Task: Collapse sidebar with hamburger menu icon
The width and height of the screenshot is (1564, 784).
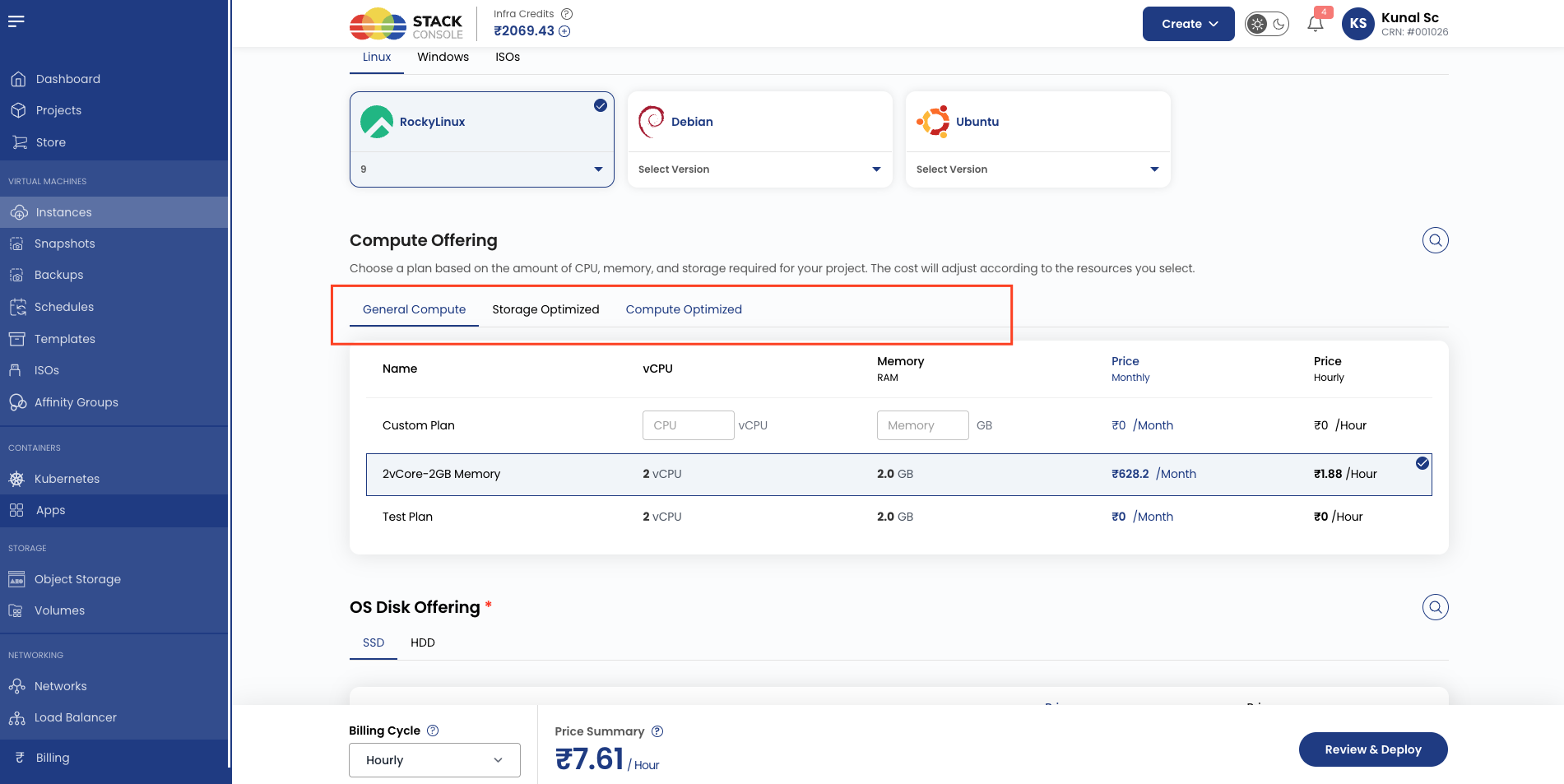Action: pyautogui.click(x=16, y=21)
